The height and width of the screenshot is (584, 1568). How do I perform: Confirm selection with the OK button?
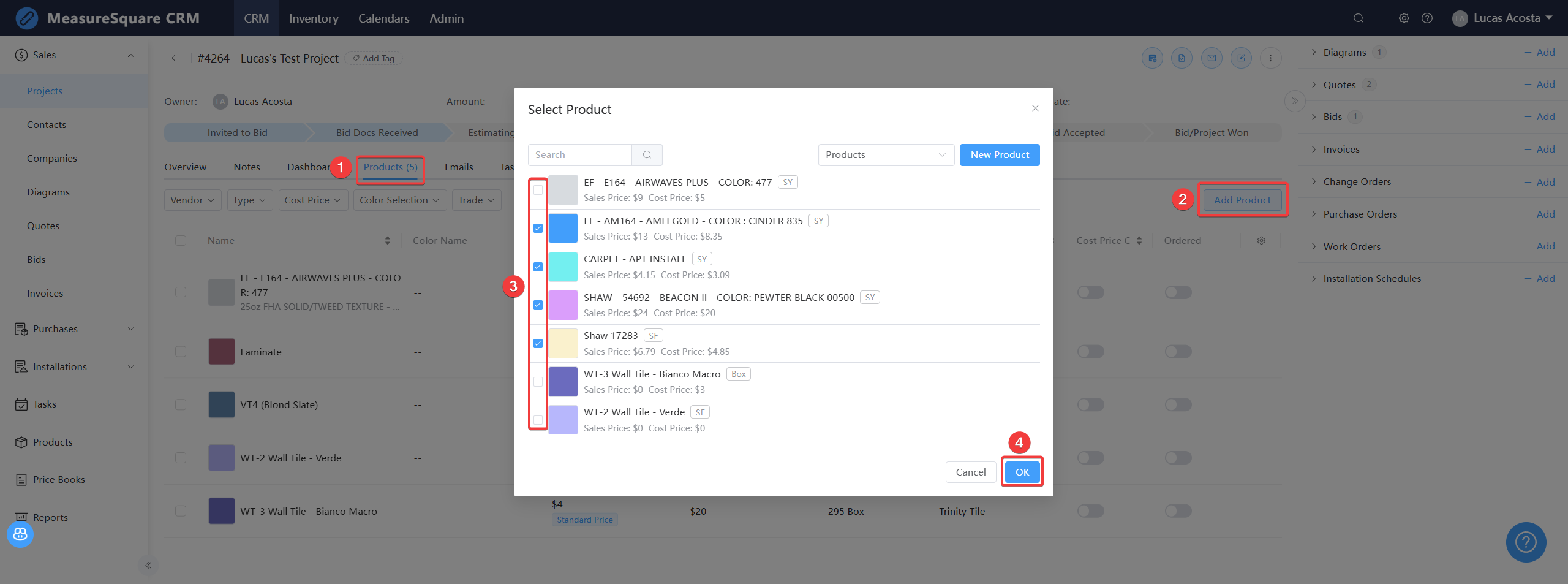point(1022,472)
